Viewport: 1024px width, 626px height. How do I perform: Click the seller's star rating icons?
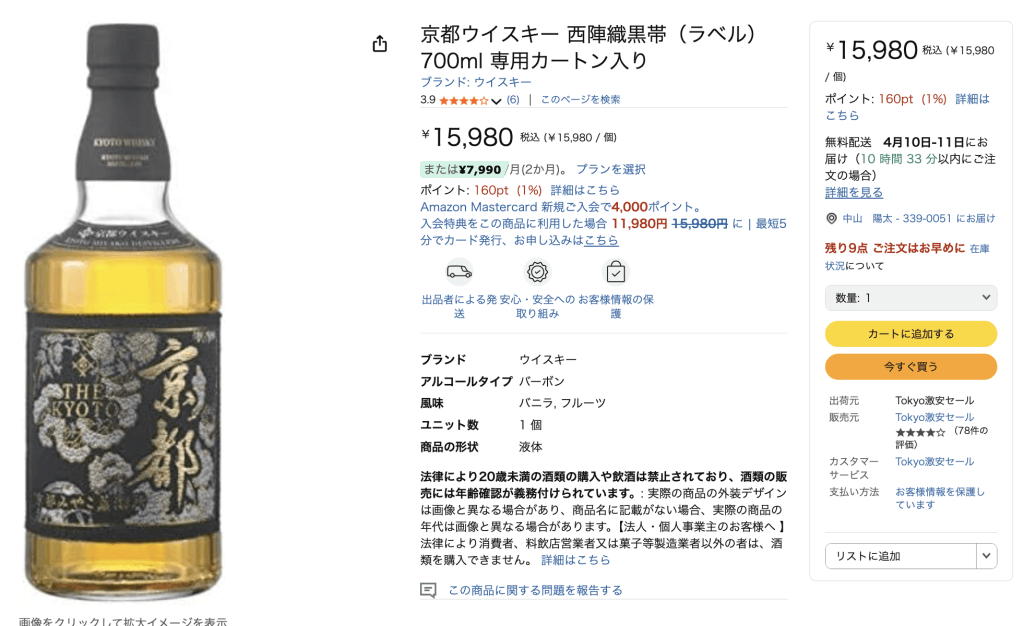[x=920, y=432]
